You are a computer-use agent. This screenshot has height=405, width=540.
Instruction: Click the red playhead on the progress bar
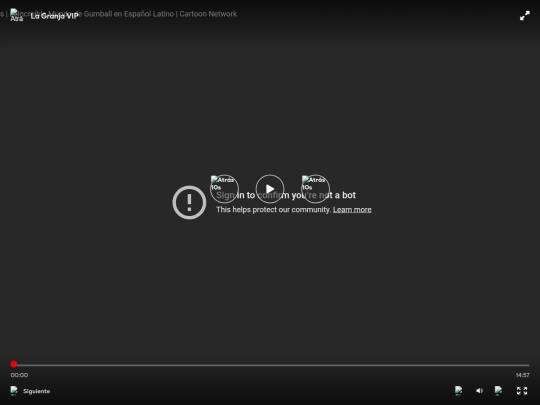(14, 364)
